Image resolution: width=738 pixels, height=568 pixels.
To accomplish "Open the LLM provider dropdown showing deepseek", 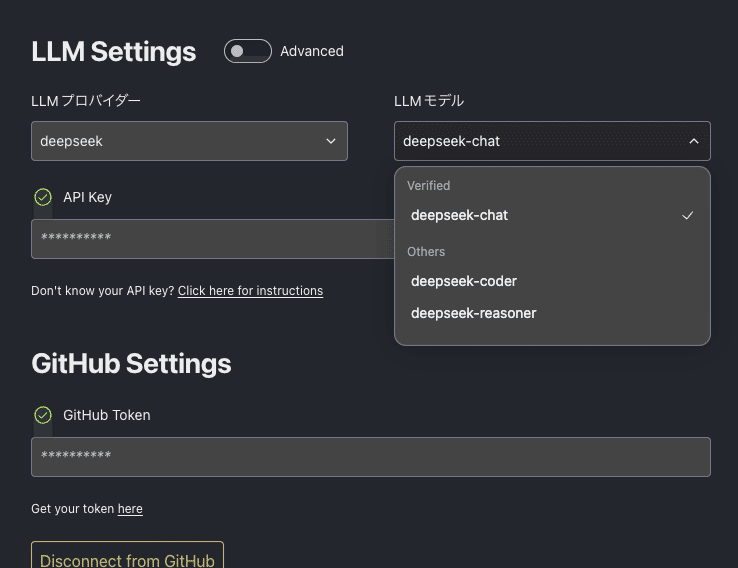I will (x=189, y=141).
